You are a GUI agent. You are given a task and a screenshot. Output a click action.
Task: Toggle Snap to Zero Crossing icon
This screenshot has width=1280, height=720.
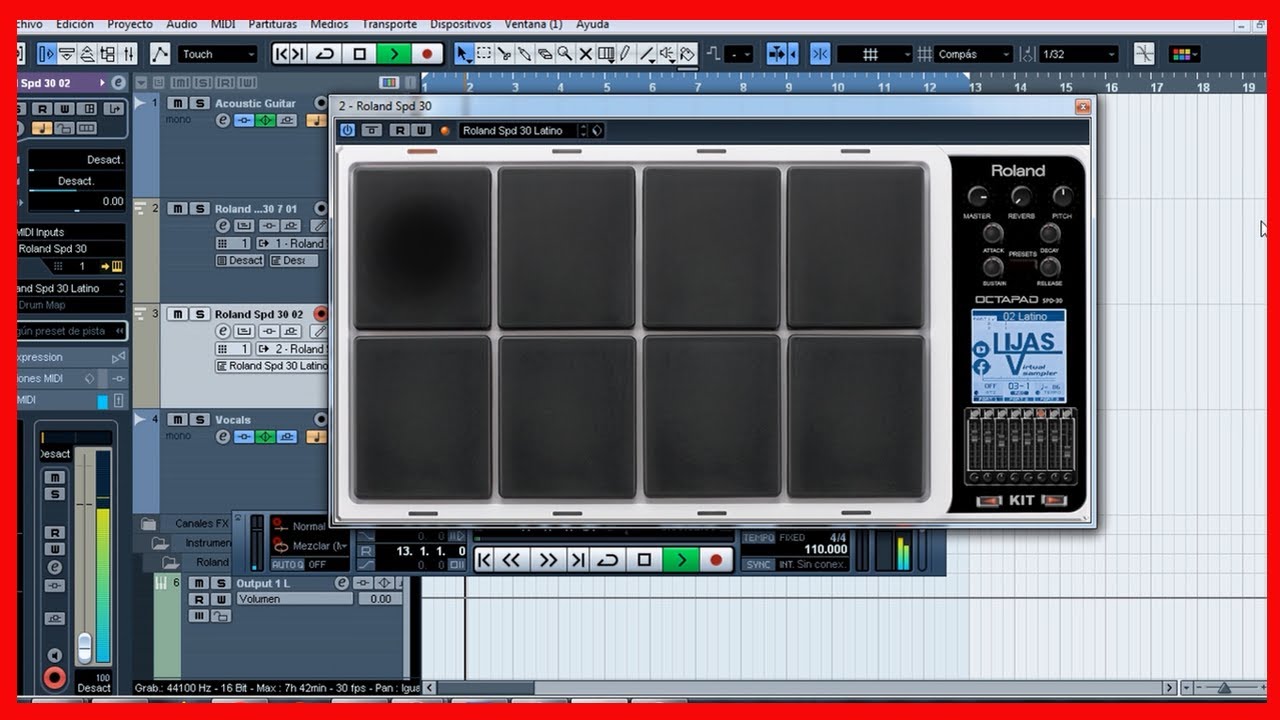[1144, 54]
